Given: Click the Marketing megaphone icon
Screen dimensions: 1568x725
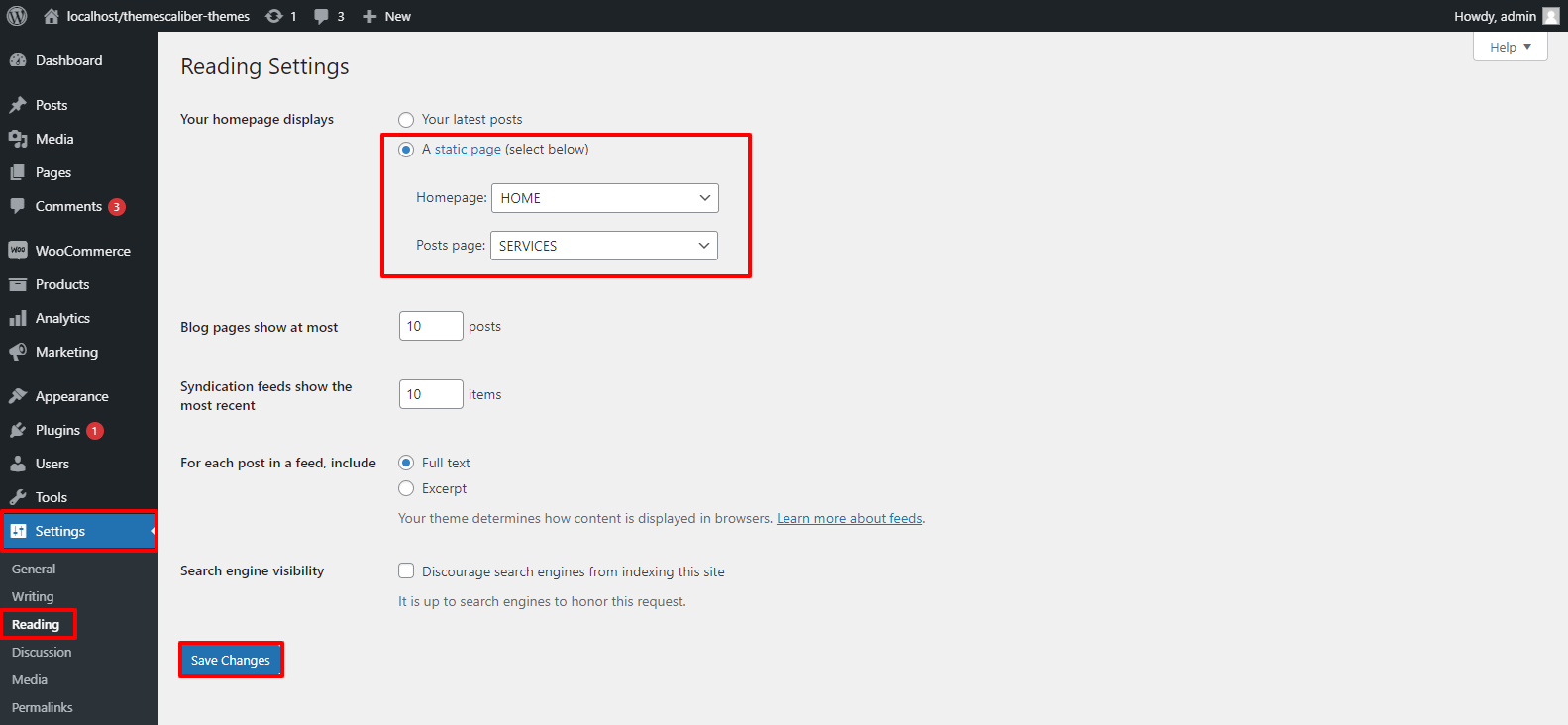Looking at the screenshot, I should [18, 352].
